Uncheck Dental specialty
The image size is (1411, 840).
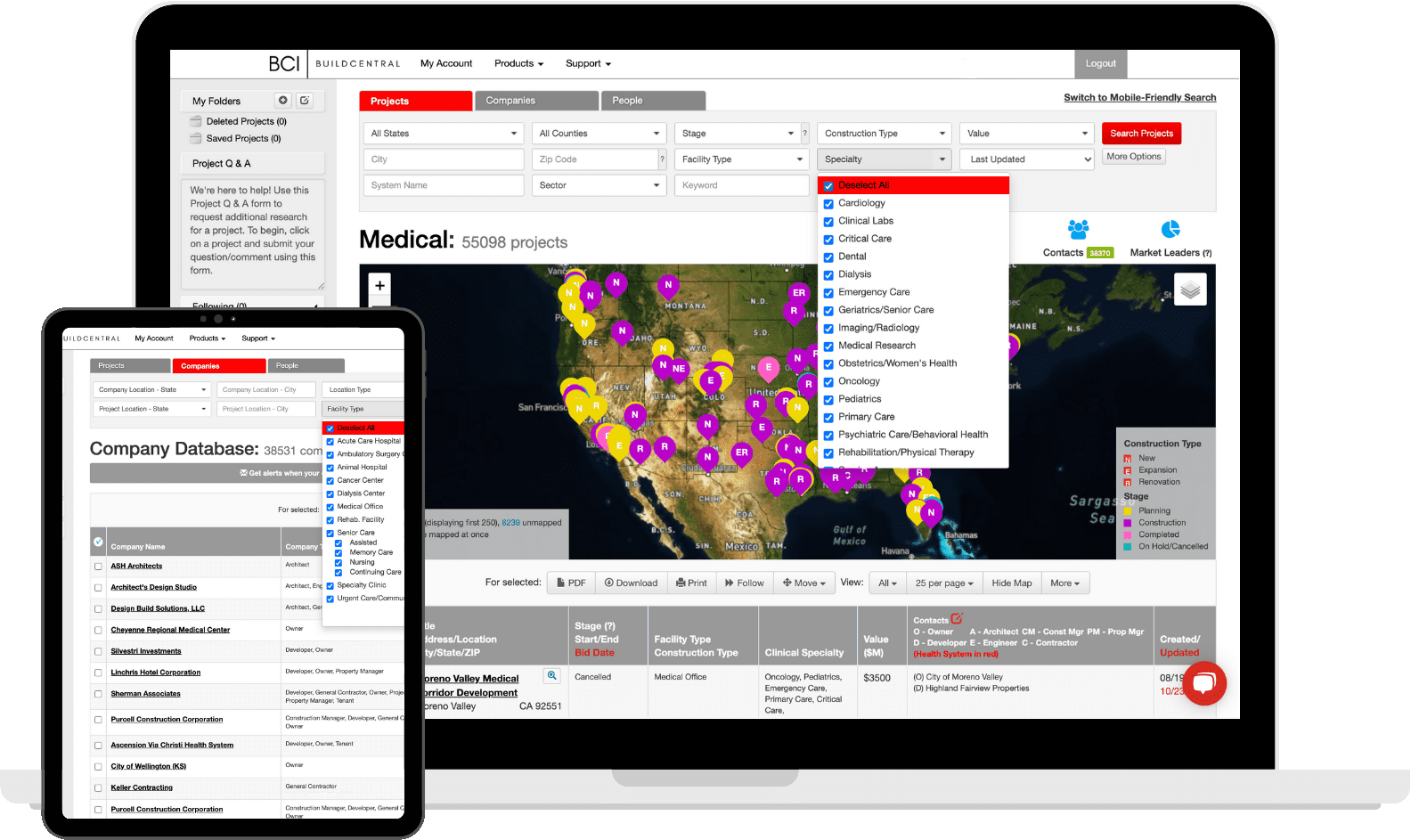(828, 257)
